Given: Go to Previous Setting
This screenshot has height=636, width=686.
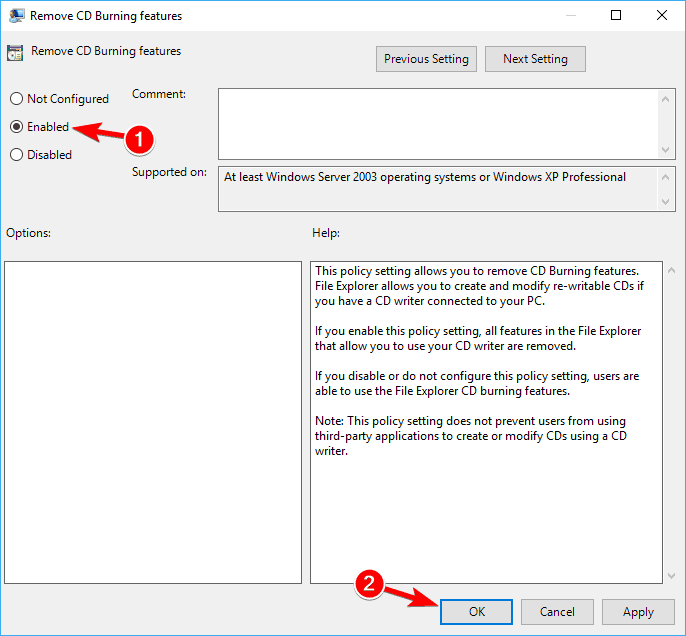Looking at the screenshot, I should (x=426, y=59).
